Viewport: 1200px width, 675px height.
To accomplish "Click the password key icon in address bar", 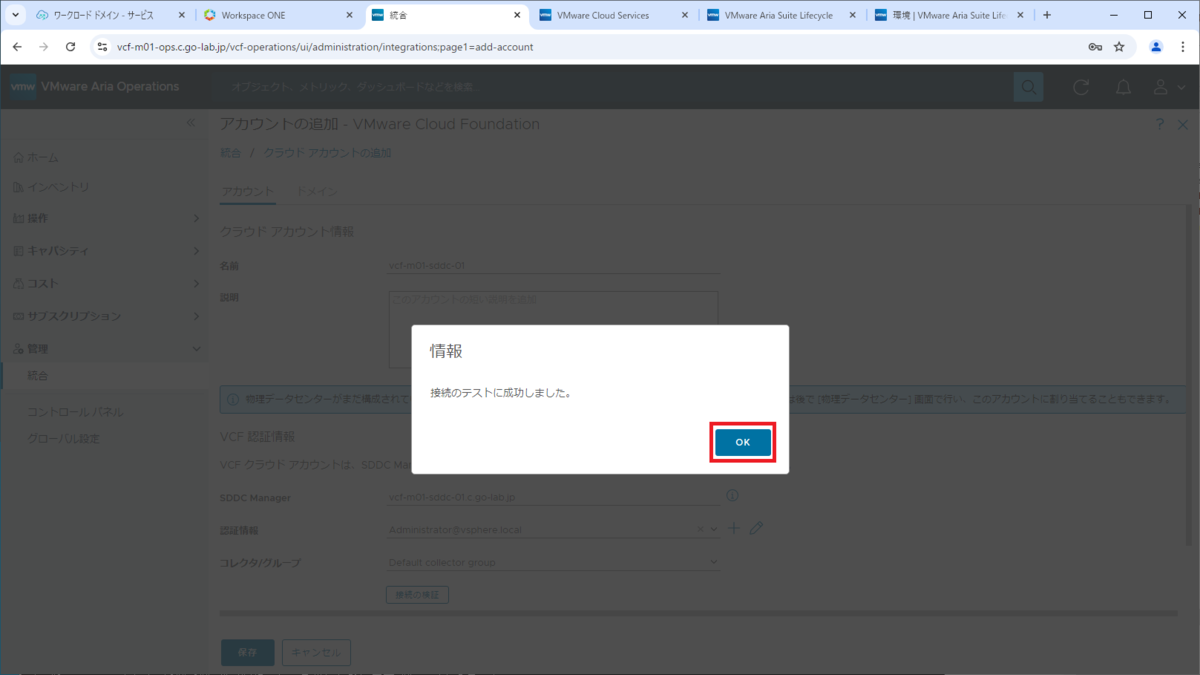I will pos(1095,46).
